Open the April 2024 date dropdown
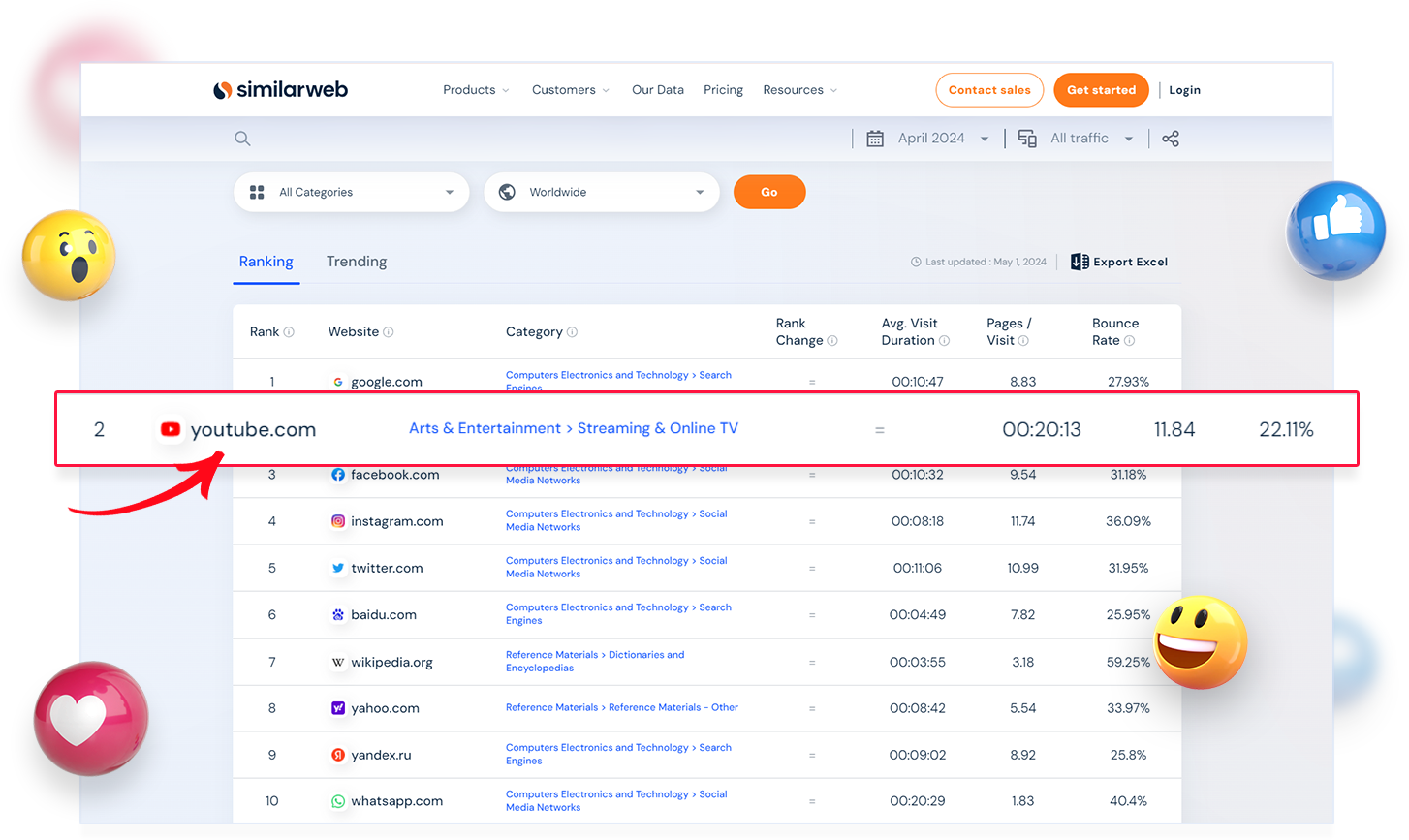The width and height of the screenshot is (1409, 840). (943, 139)
